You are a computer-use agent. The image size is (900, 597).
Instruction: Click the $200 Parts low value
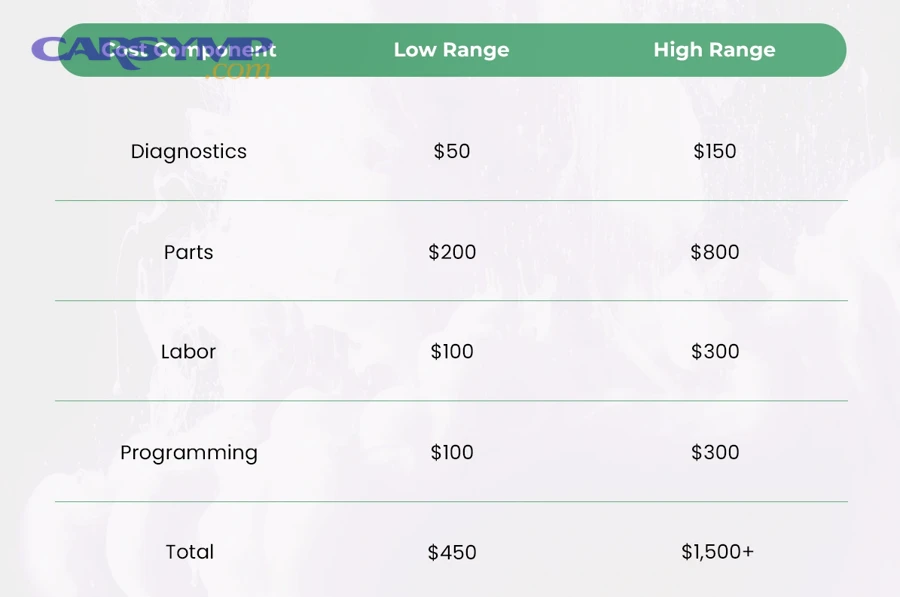pyautogui.click(x=452, y=252)
